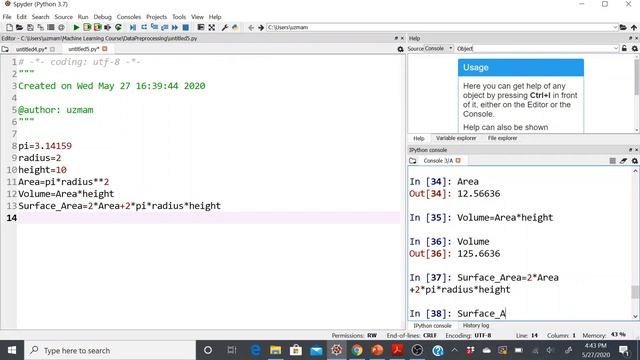The height and width of the screenshot is (360, 640).
Task: Open File Explorer from the taskbar
Action: [x=276, y=350]
